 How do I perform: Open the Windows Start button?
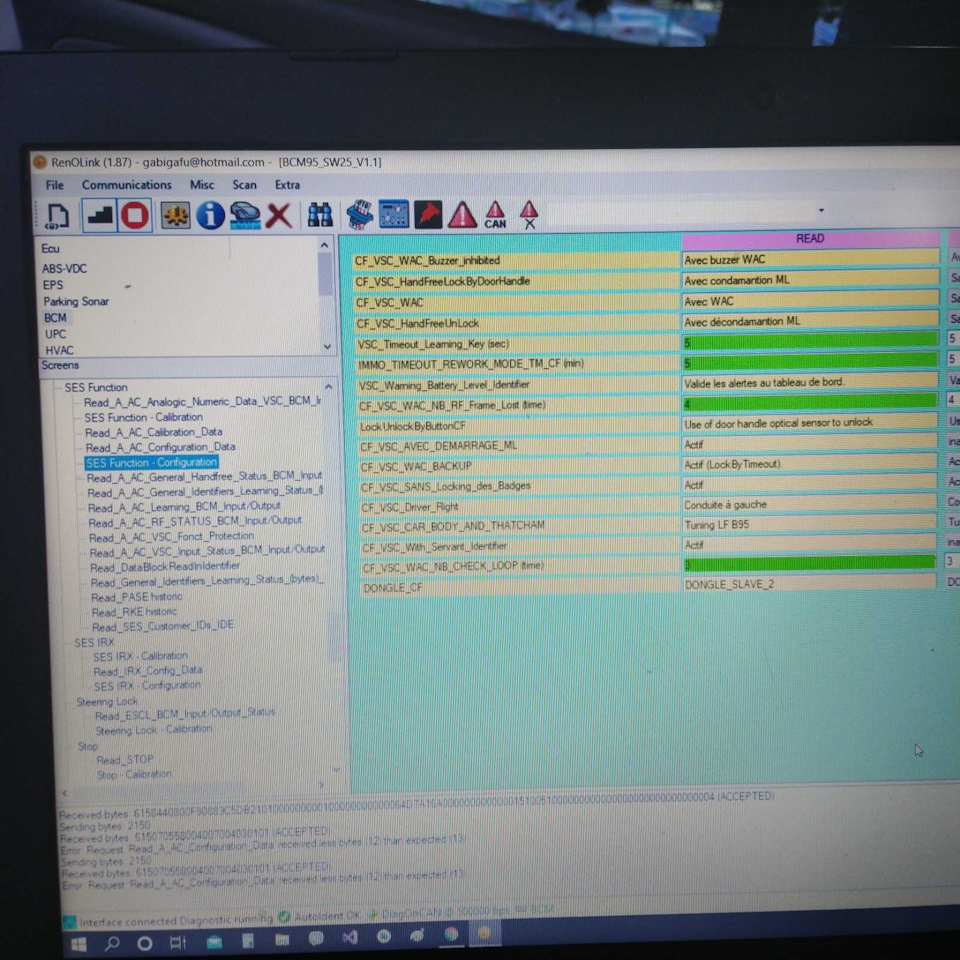[79, 943]
